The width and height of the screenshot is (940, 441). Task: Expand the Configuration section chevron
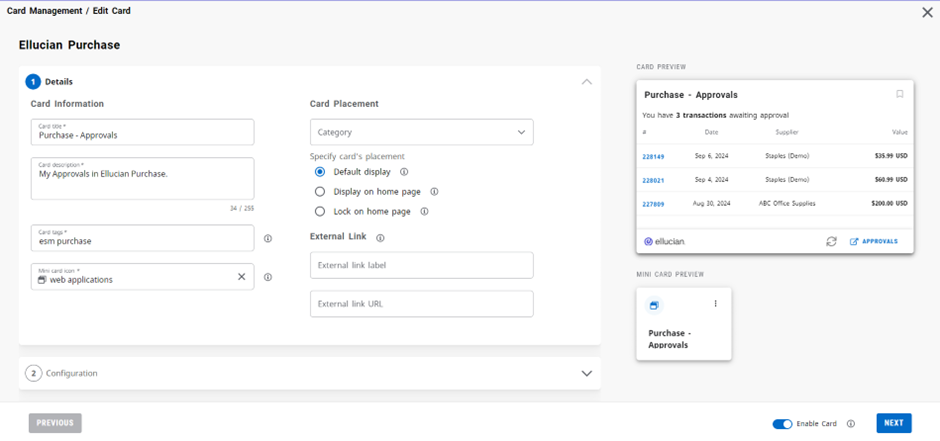pos(587,373)
